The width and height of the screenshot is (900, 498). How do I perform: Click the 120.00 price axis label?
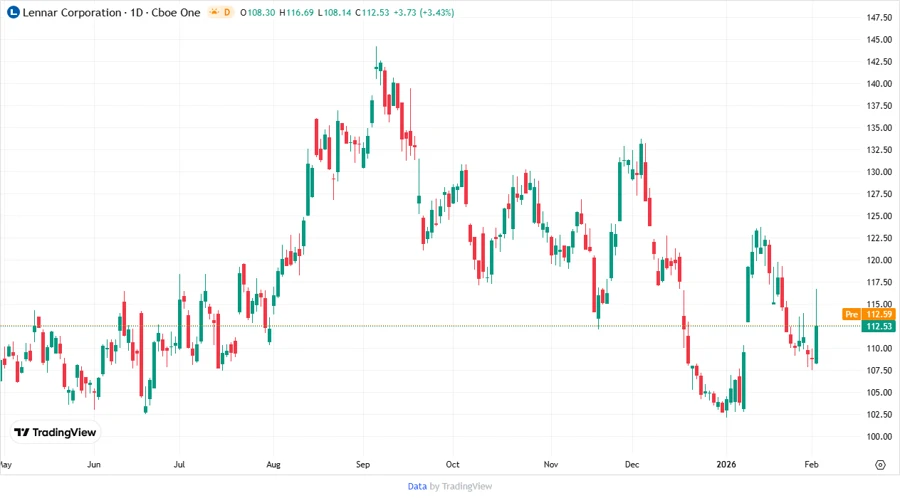pos(879,260)
